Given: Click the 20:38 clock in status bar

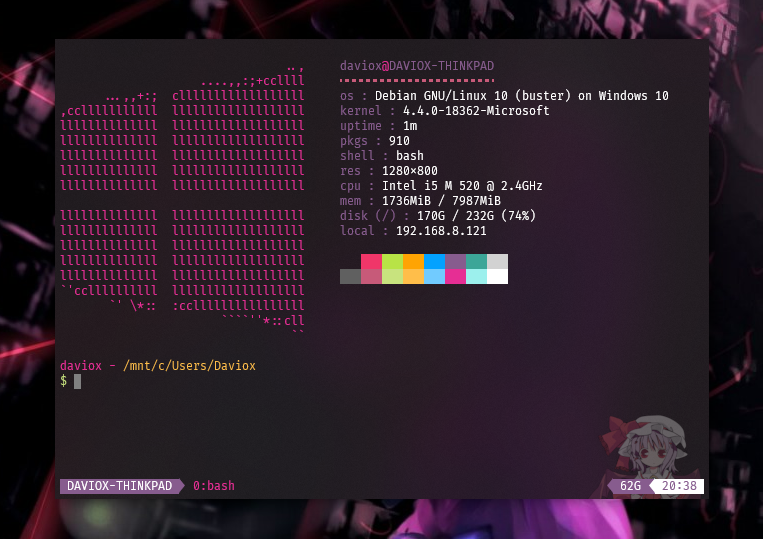Looking at the screenshot, I should [x=679, y=486].
